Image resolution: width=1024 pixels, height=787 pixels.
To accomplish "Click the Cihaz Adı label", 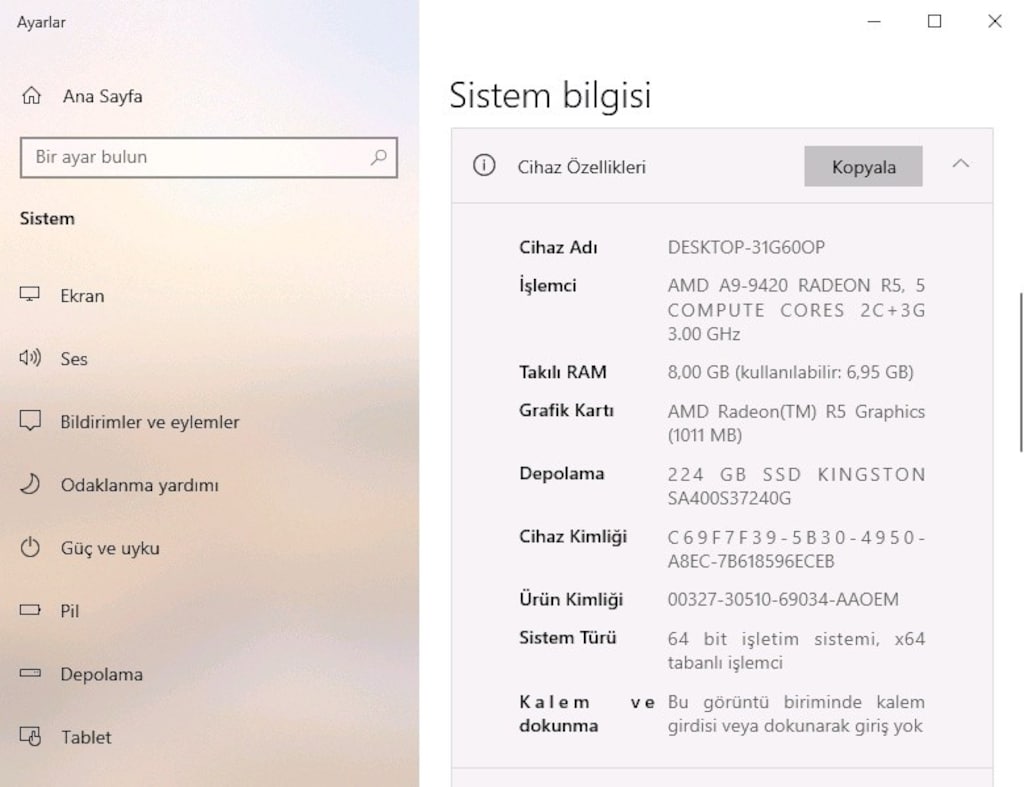I will click(558, 248).
